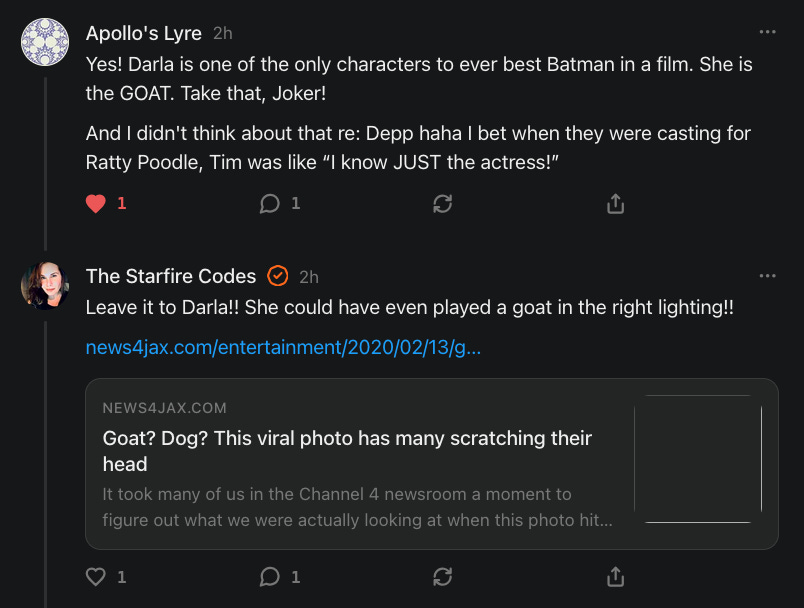This screenshot has height=608, width=804.
Task: Reply to Apollo's Lyre's comment
Action: [269, 204]
